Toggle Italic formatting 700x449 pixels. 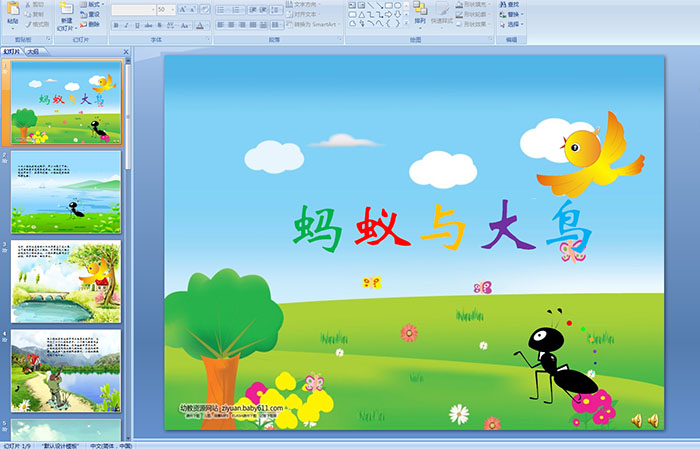click(x=129, y=25)
